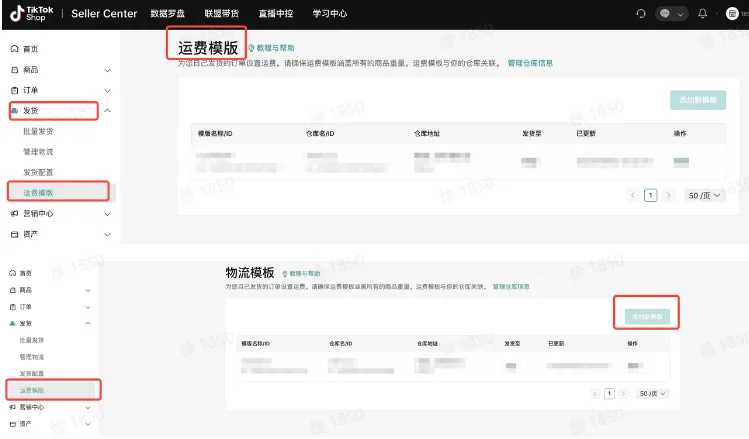Click 首页 home icon on 物流模板 page sidebar
Viewport: 749px width, 439px height.
pyautogui.click(x=13, y=273)
